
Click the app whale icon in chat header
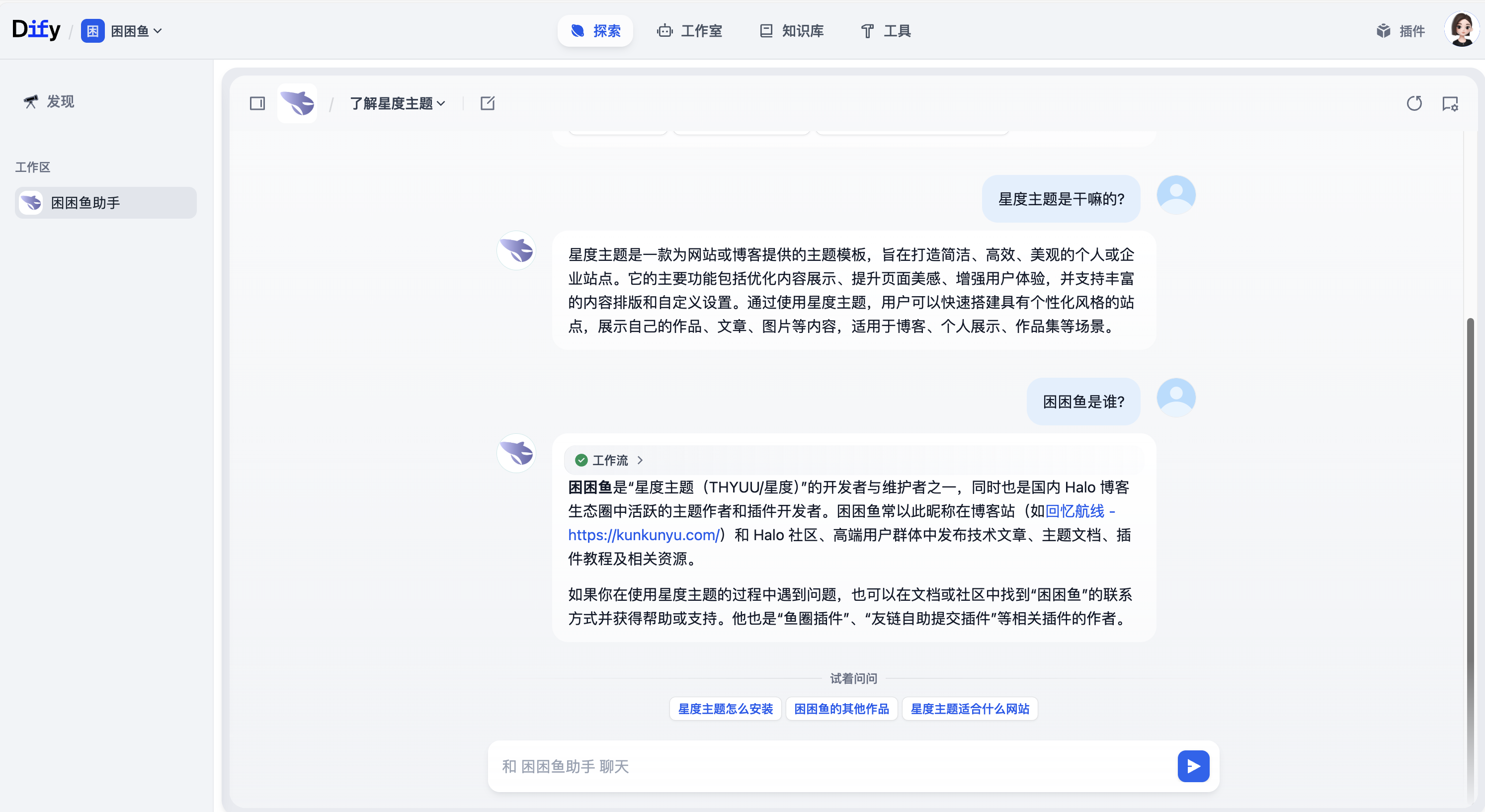[x=297, y=103]
